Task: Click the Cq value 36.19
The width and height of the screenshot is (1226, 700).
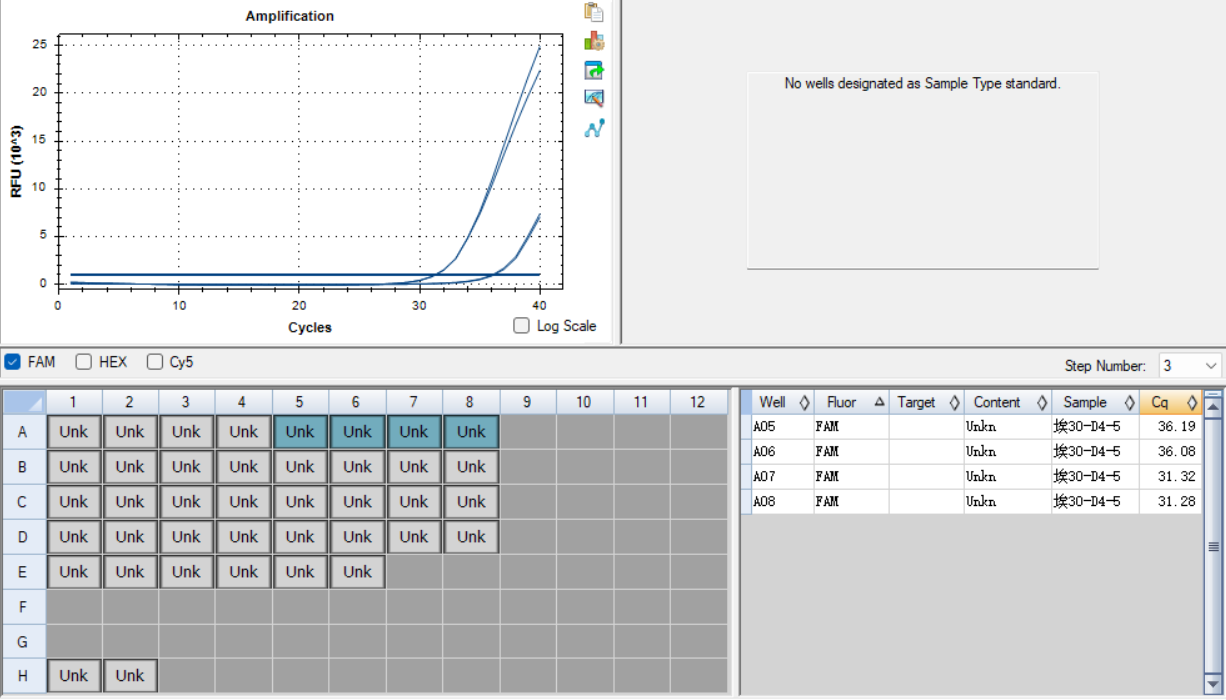Action: point(1177,426)
